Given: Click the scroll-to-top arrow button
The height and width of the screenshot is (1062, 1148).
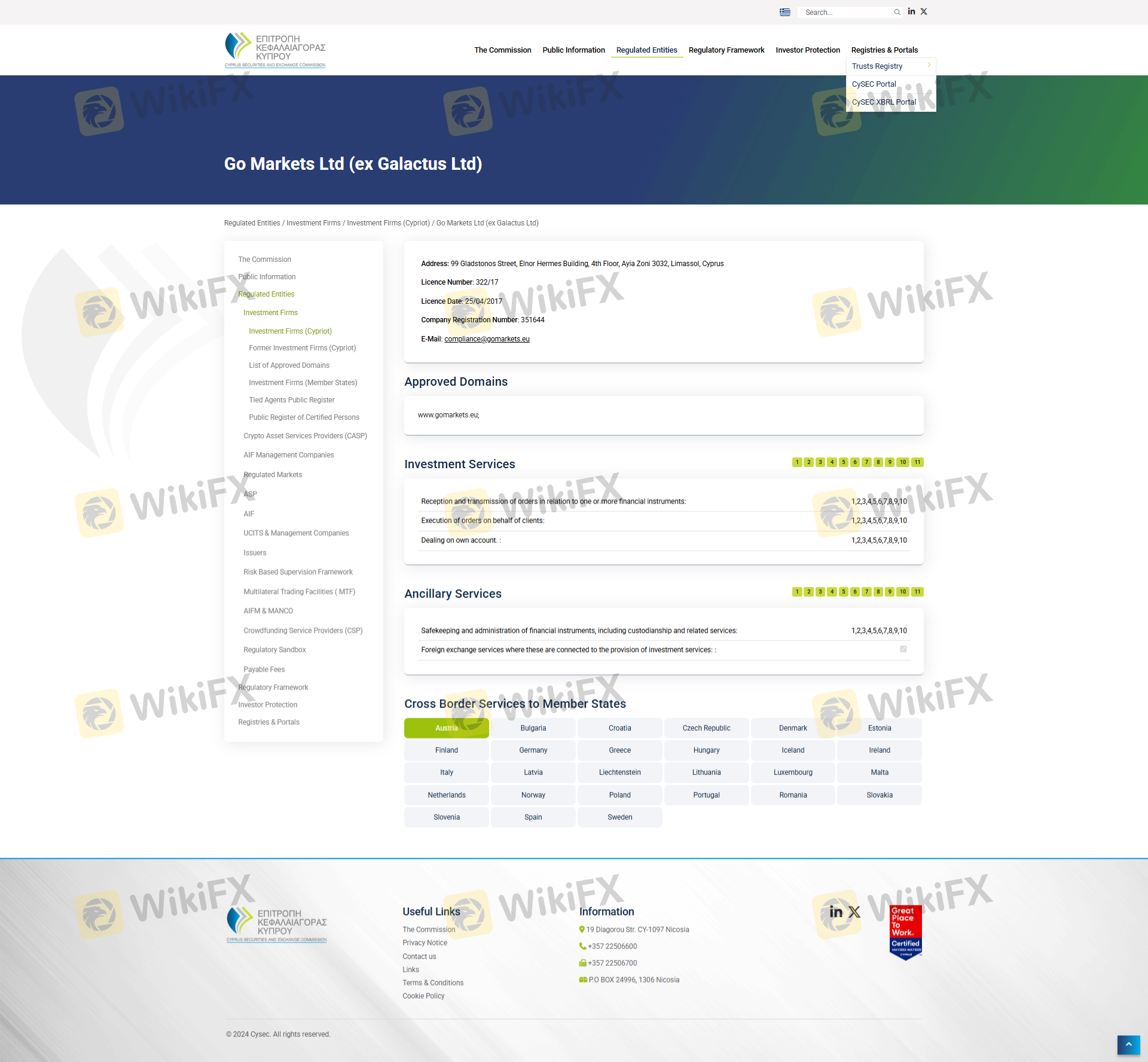Looking at the screenshot, I should coord(1128,1045).
